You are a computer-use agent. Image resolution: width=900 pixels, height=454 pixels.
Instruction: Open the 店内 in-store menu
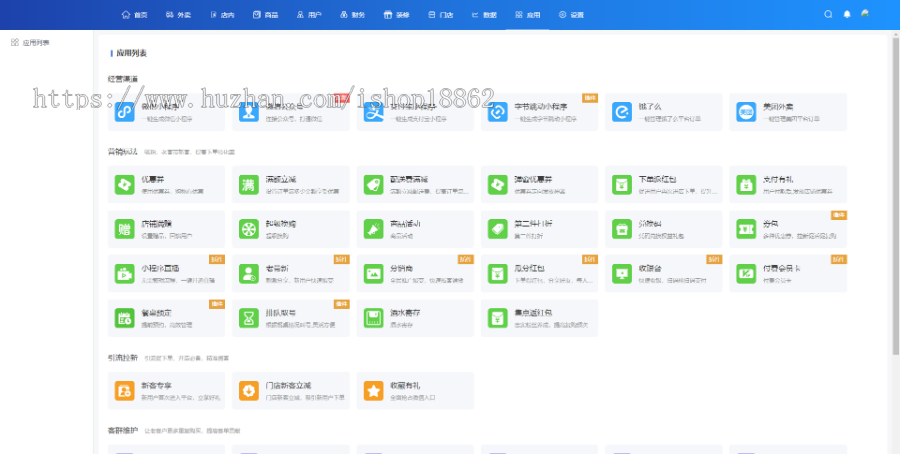222,15
